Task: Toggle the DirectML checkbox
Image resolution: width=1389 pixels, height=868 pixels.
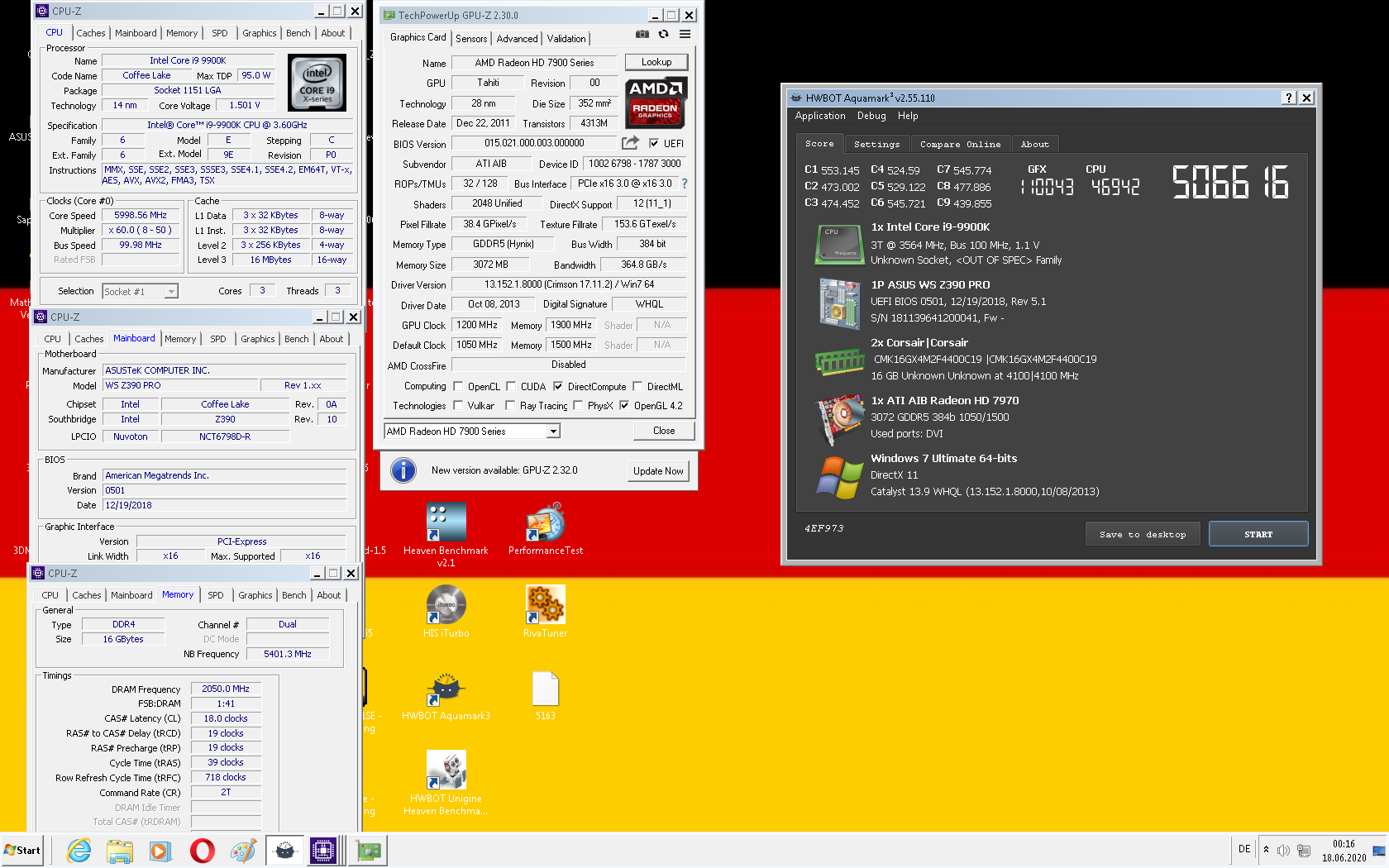Action: click(x=637, y=386)
